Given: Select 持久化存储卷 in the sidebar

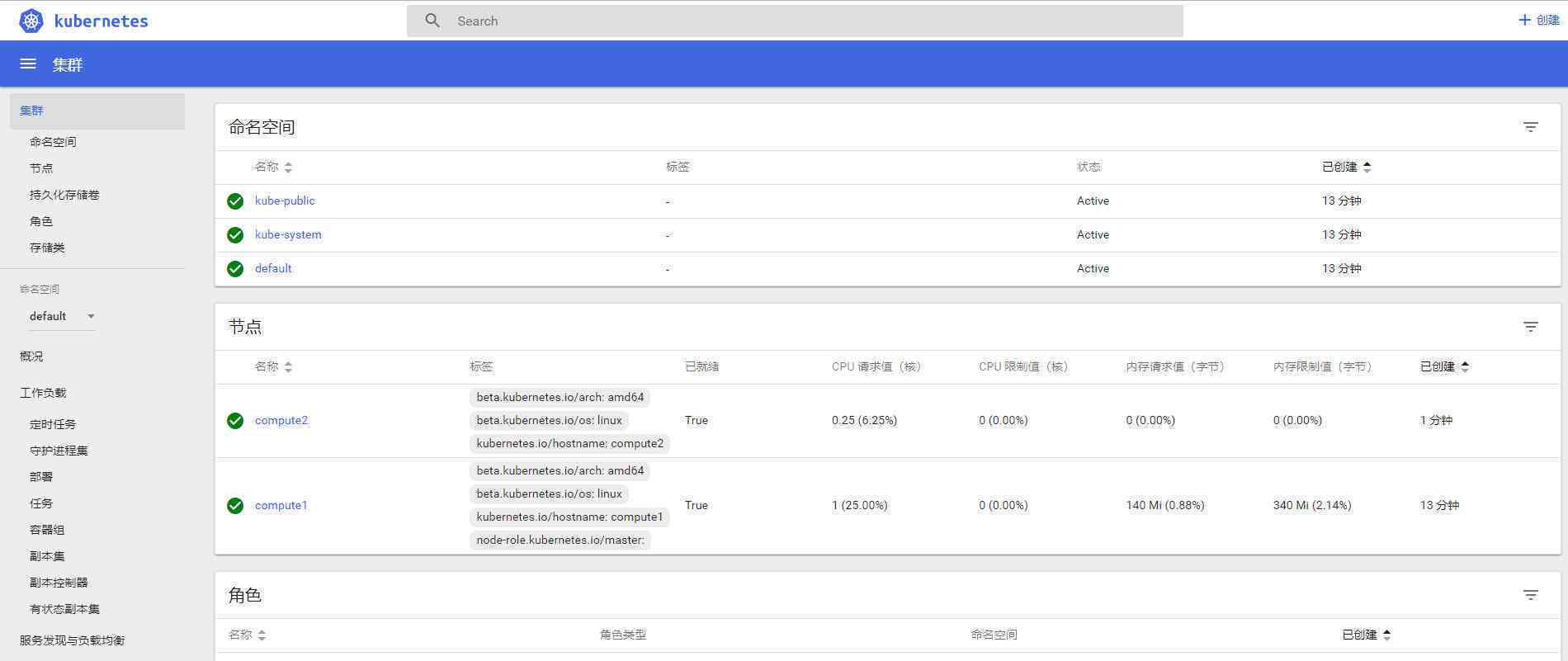Looking at the screenshot, I should 64,195.
